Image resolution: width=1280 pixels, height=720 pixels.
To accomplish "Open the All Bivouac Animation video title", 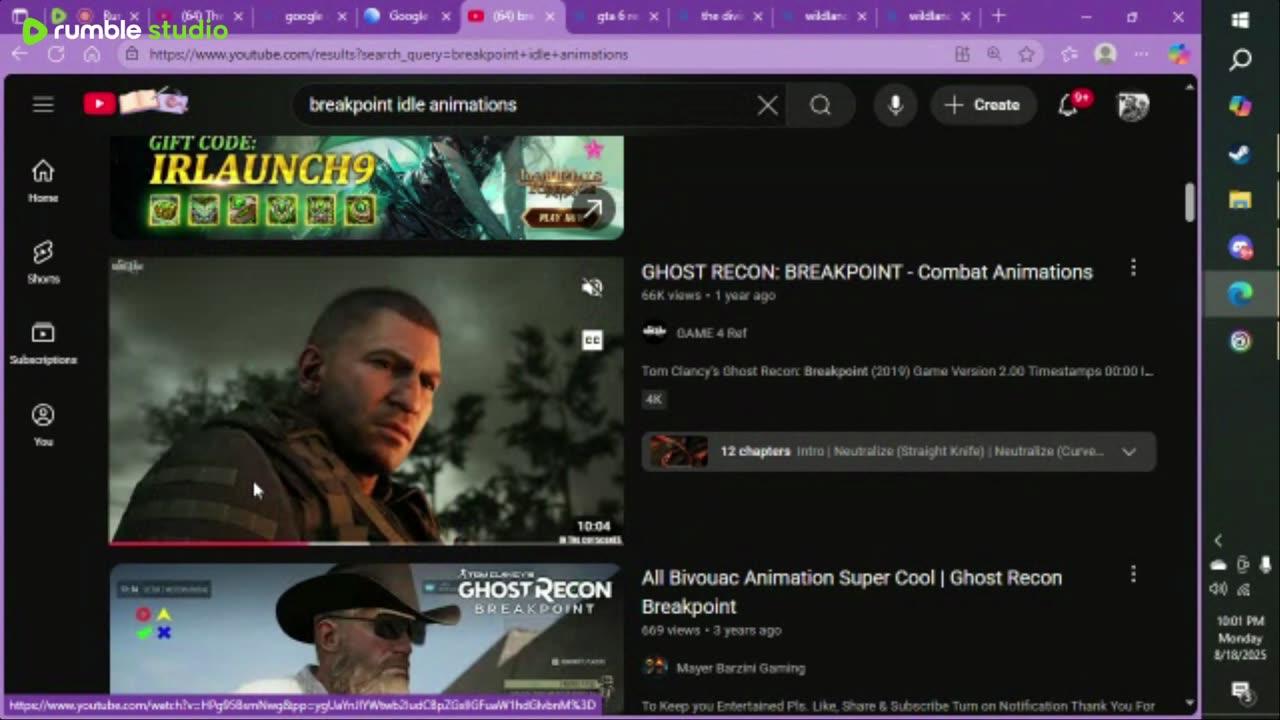I will (851, 592).
